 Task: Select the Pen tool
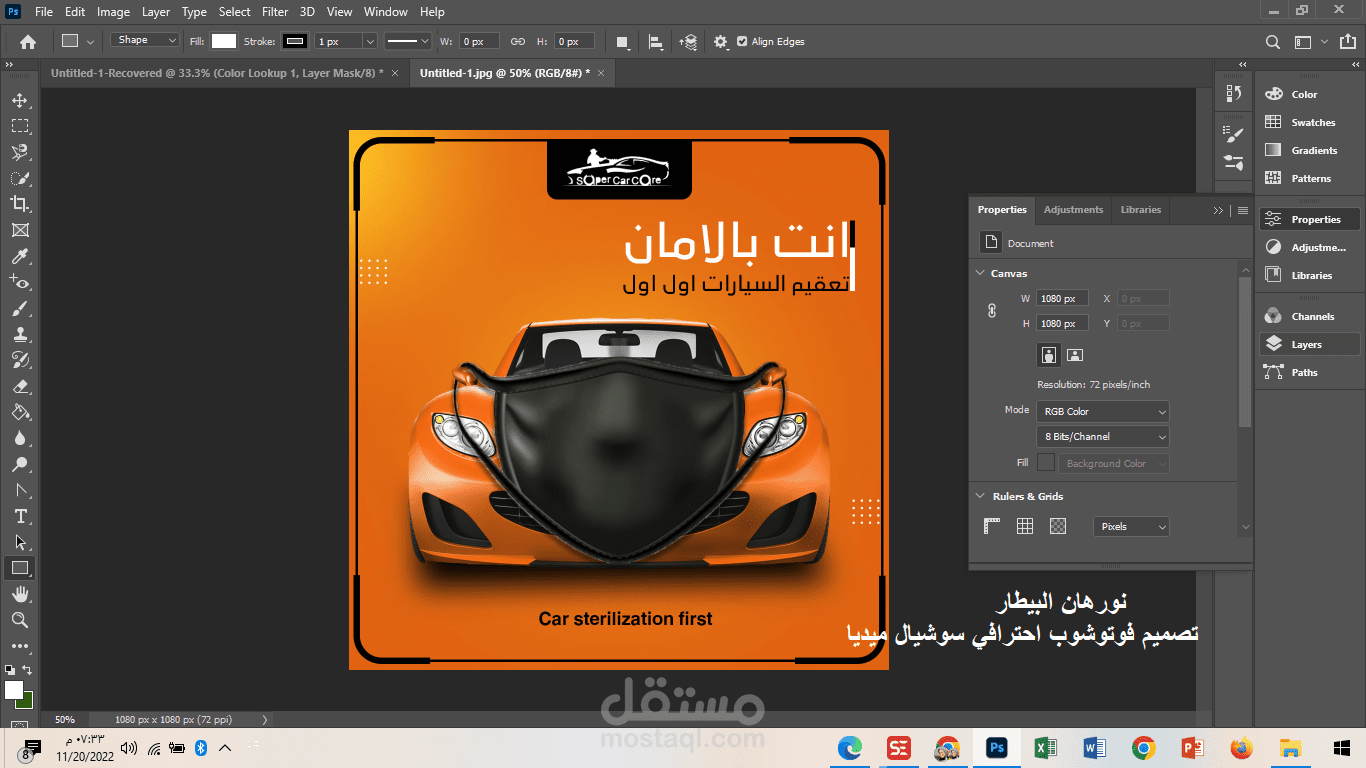(x=19, y=490)
